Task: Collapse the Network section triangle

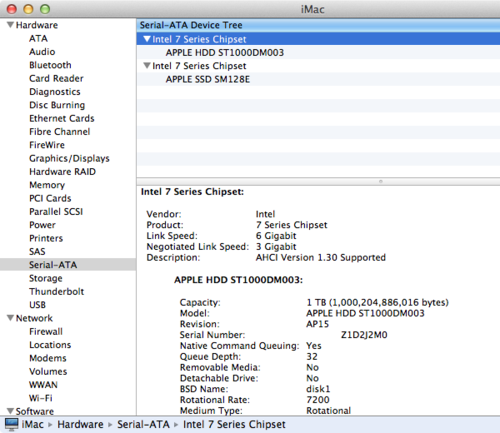Action: tap(10, 318)
